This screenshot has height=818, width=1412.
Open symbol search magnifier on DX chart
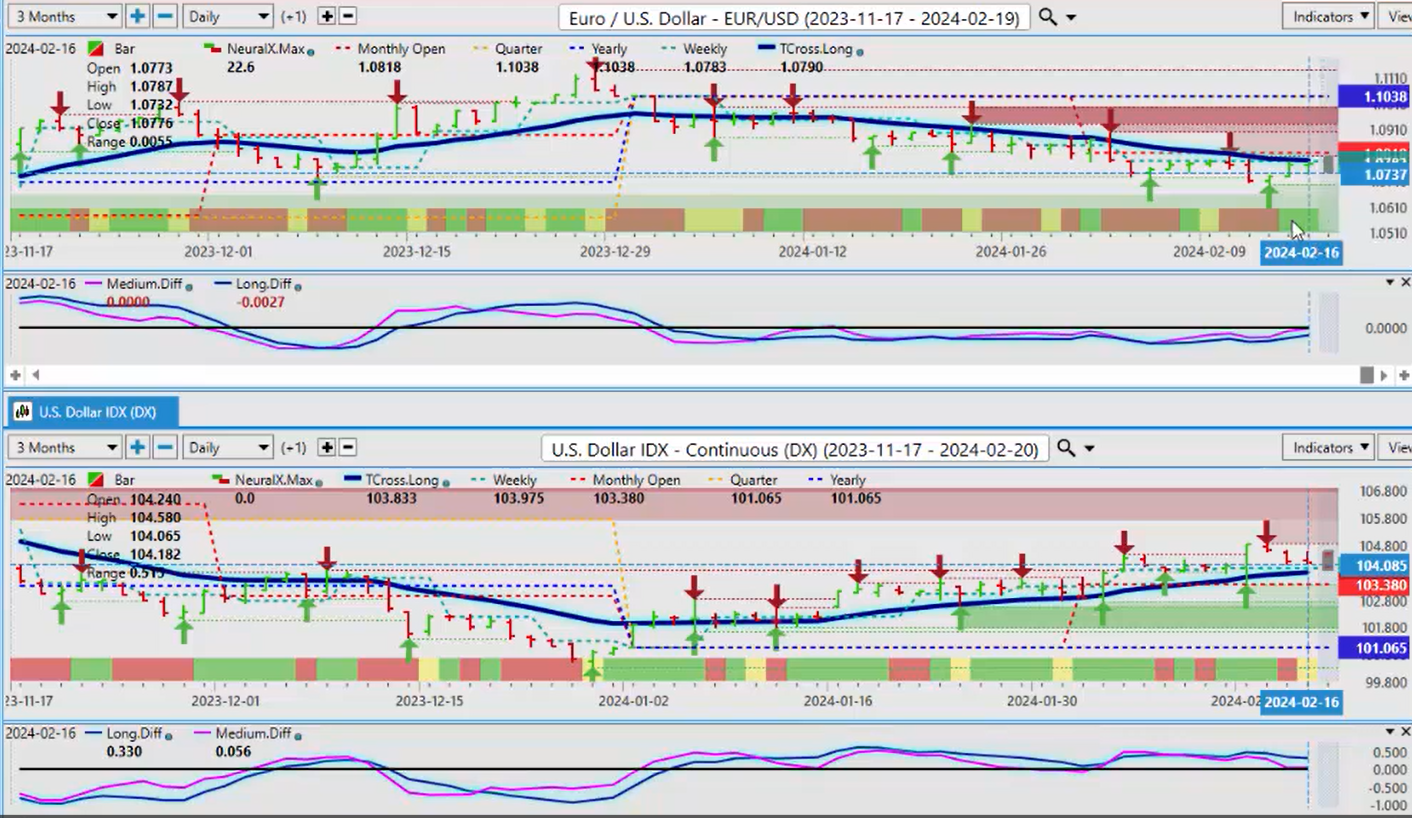pos(1066,448)
